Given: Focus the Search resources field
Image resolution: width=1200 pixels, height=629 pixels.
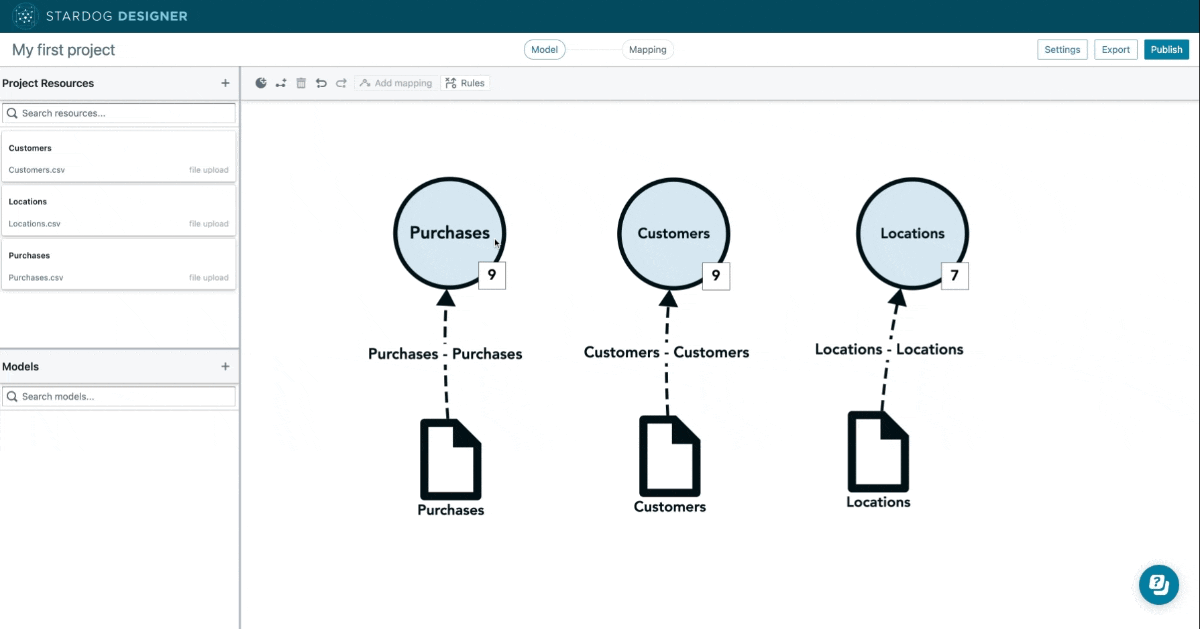Looking at the screenshot, I should 119,113.
